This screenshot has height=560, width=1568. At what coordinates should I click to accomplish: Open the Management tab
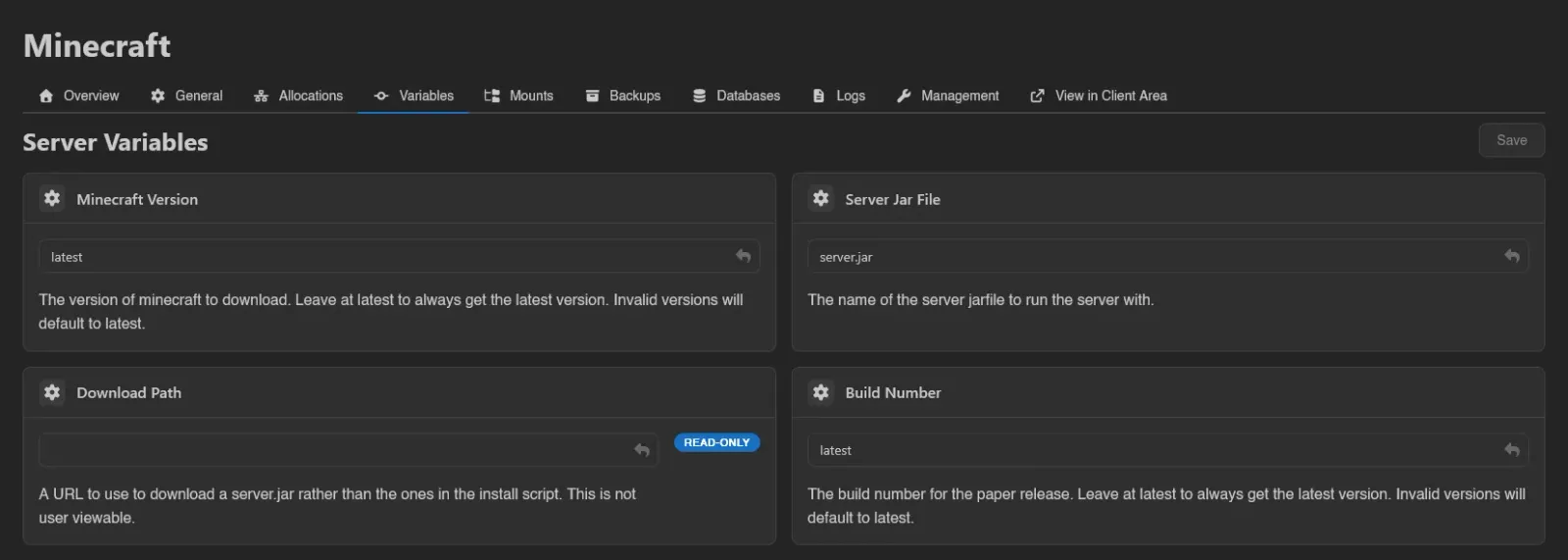948,96
